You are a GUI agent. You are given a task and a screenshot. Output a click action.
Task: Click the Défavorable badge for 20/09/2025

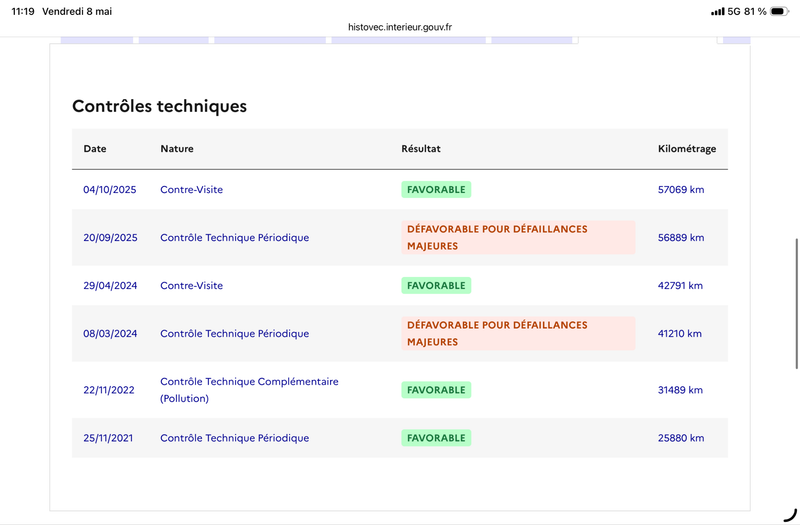pos(518,237)
